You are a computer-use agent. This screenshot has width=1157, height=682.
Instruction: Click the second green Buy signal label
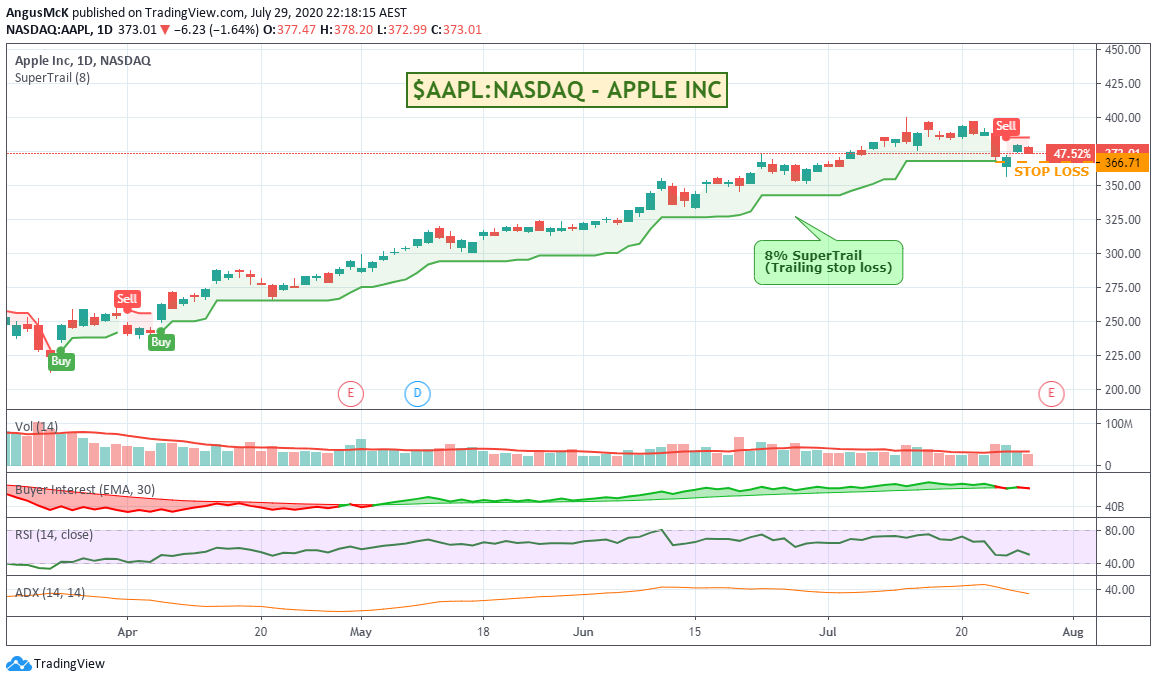161,342
